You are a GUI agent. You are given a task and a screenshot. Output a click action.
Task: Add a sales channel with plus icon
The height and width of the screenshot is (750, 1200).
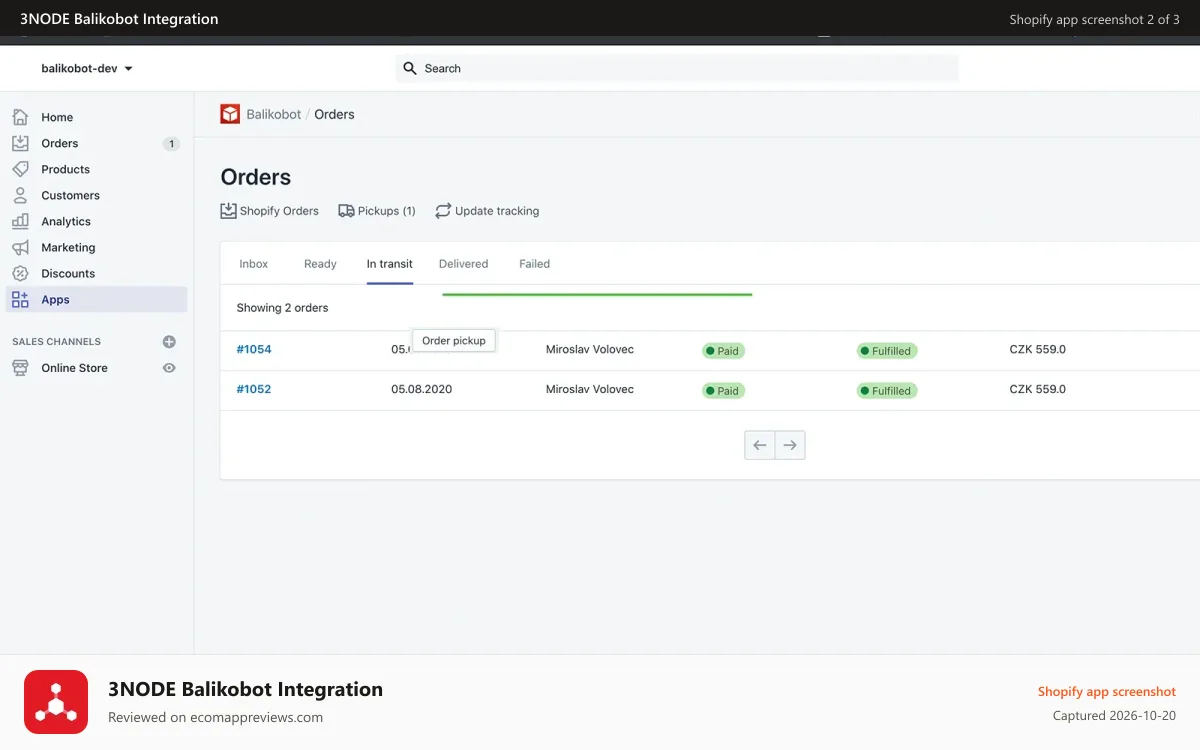pyautogui.click(x=169, y=342)
